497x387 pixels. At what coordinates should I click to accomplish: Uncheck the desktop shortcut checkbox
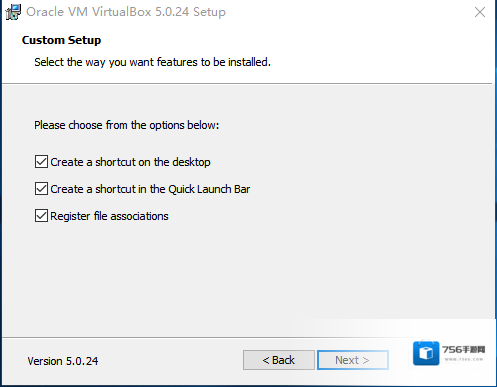click(41, 162)
